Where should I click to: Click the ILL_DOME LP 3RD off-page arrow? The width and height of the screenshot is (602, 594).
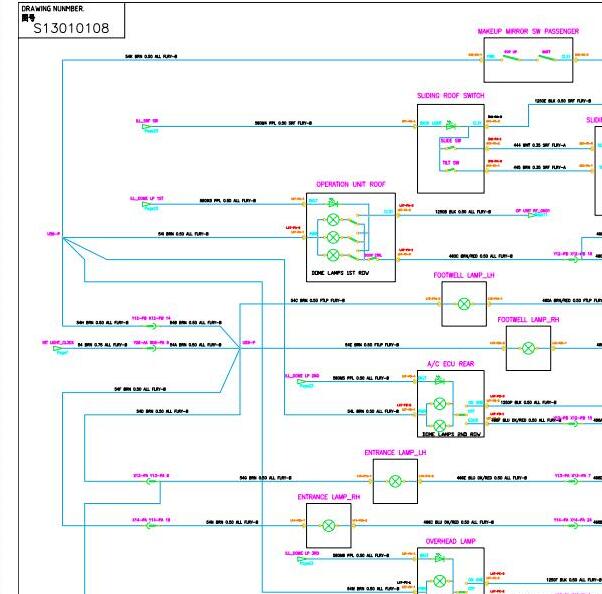tap(303, 559)
